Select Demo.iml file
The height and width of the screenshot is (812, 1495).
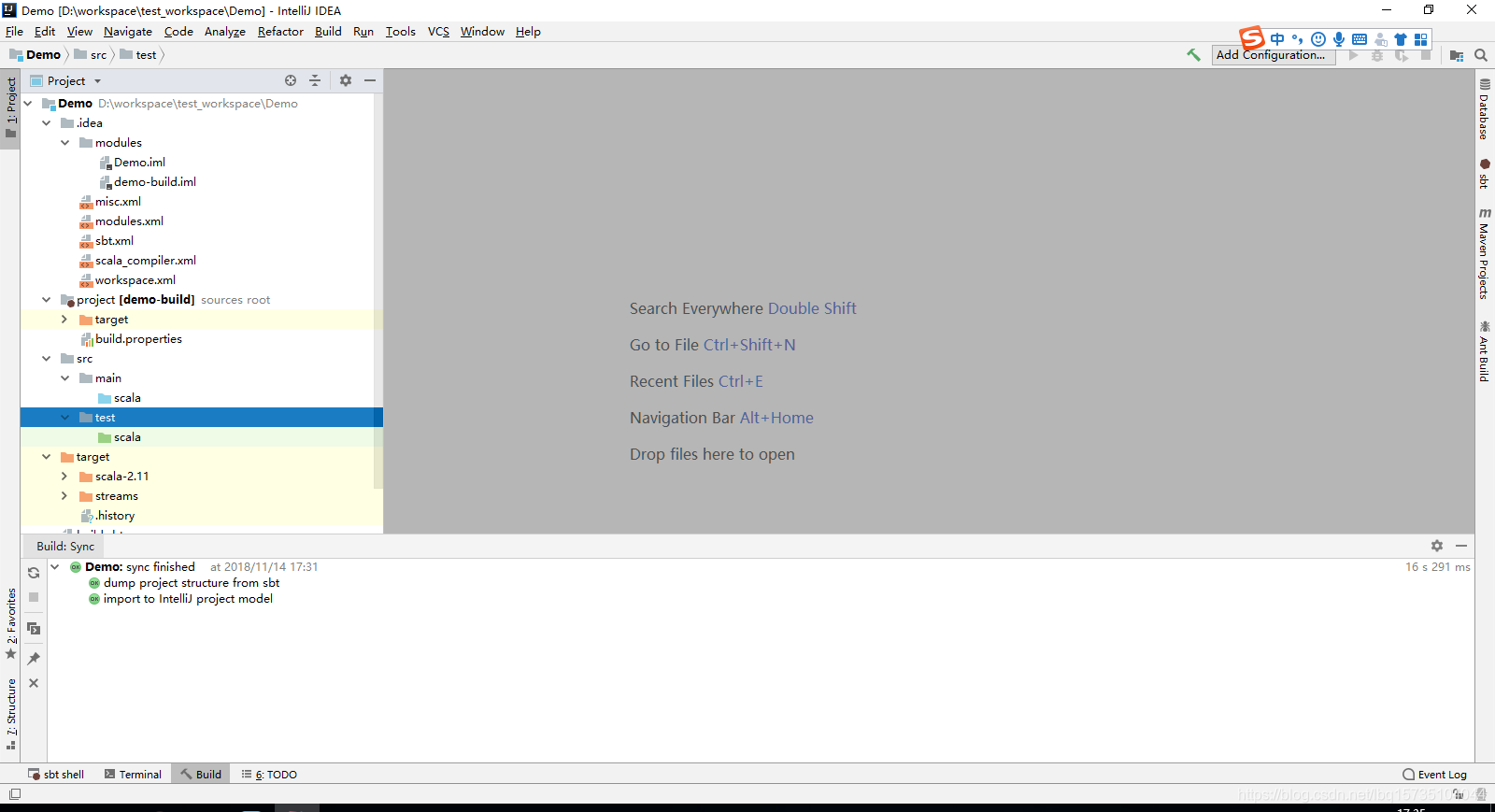[x=139, y=163]
